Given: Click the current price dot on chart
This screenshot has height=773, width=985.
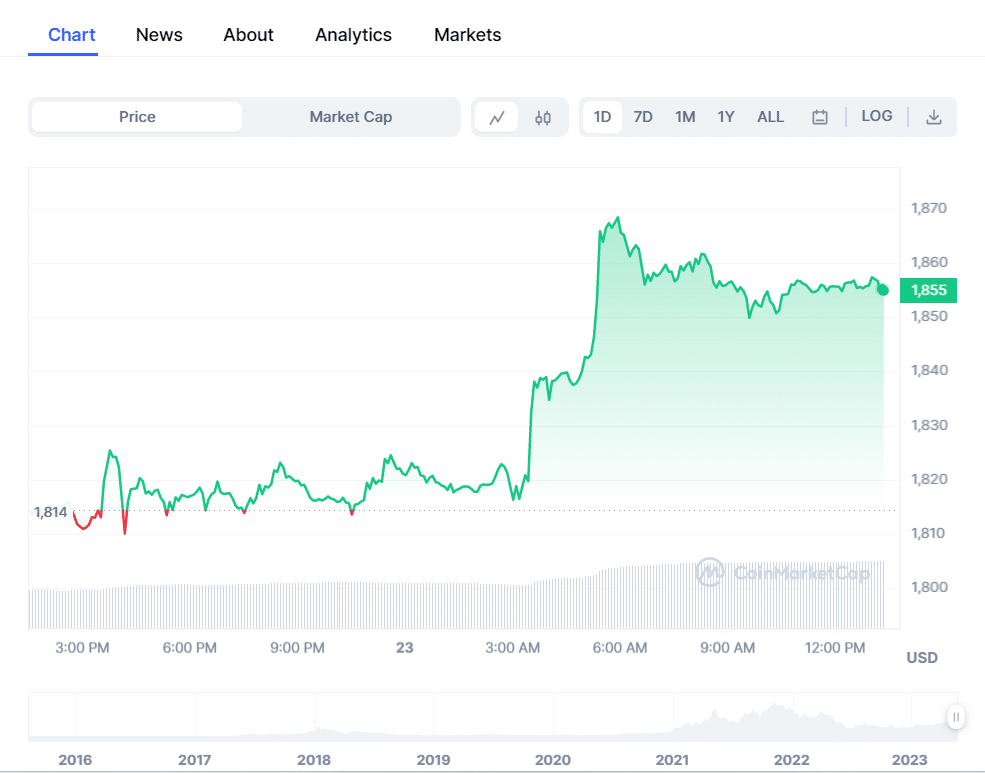Looking at the screenshot, I should [x=883, y=290].
